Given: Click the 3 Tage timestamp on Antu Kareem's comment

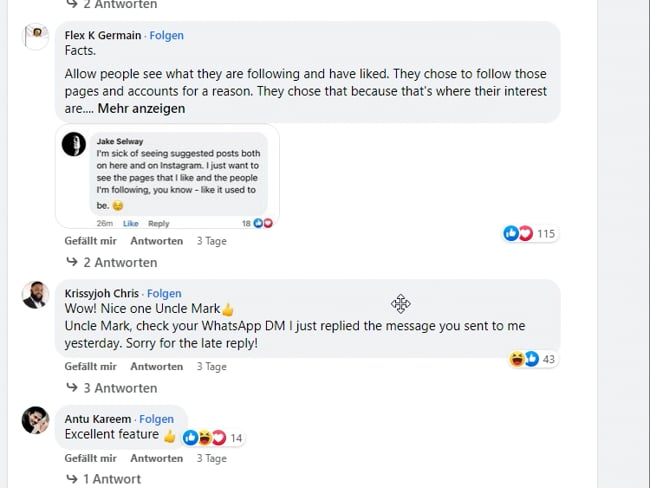Looking at the screenshot, I should (211, 458).
